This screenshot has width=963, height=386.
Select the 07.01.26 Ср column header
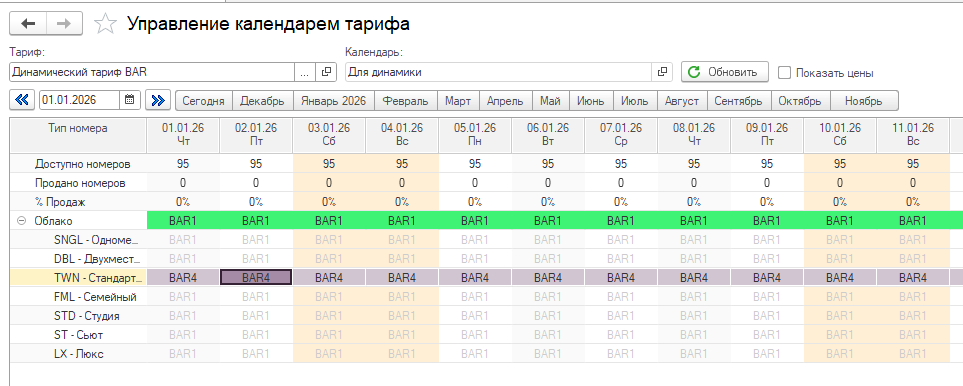[621, 135]
